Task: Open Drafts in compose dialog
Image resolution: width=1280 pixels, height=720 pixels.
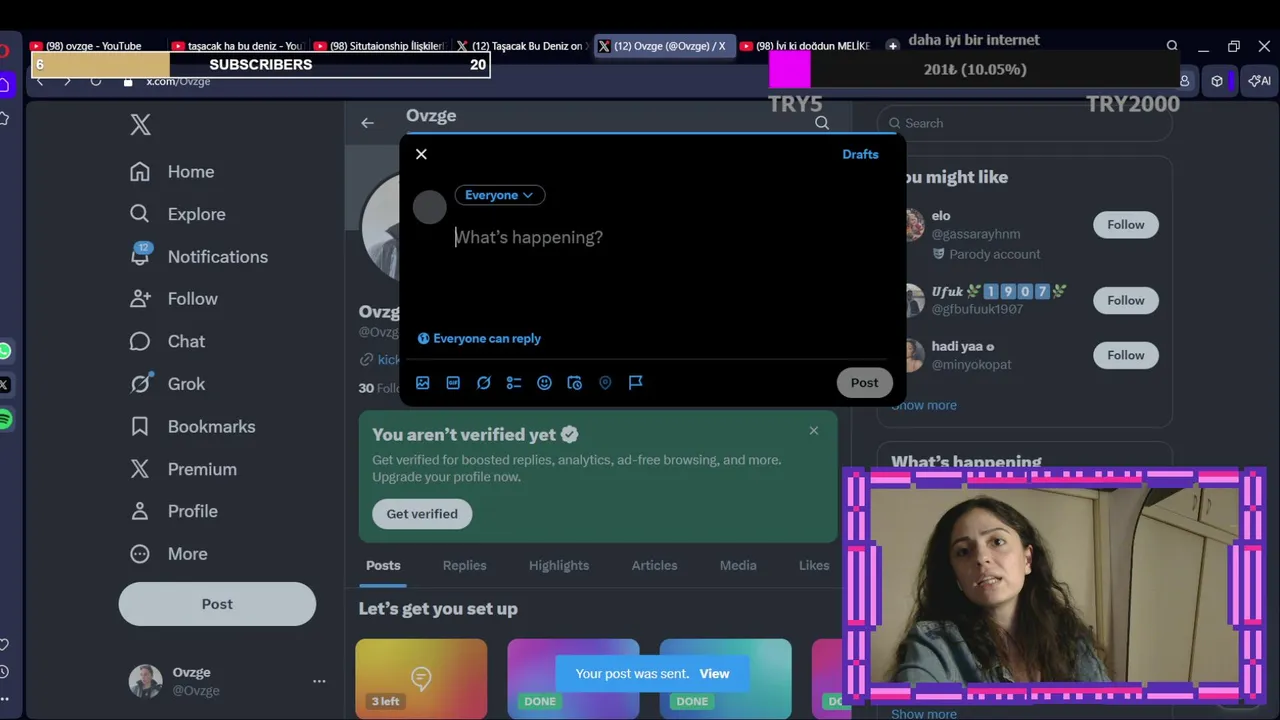Action: [x=860, y=154]
